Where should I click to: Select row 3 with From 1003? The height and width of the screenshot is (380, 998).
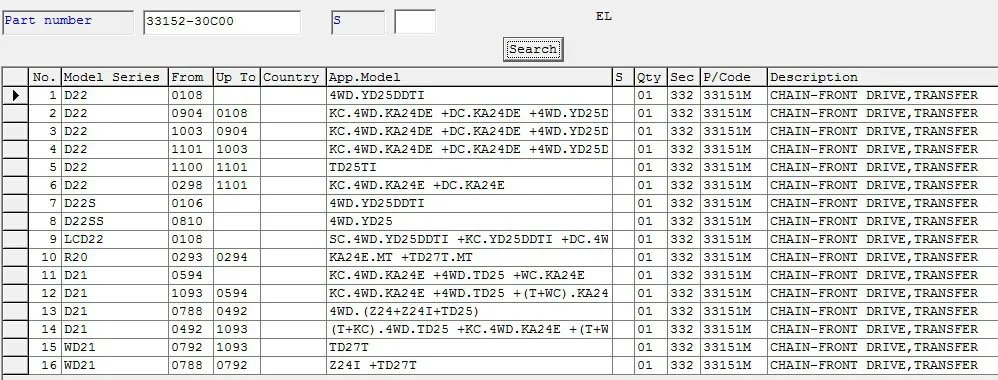(x=190, y=131)
